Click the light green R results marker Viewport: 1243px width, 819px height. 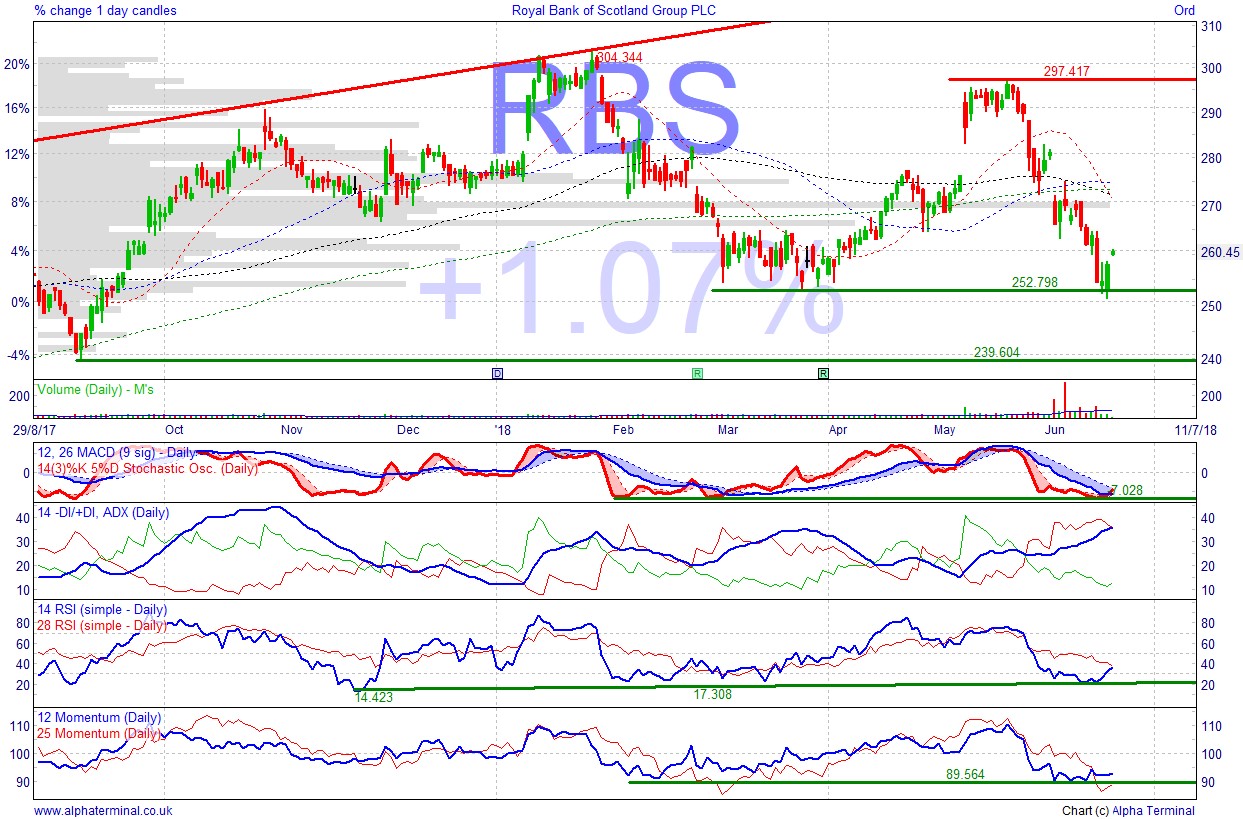coord(697,373)
